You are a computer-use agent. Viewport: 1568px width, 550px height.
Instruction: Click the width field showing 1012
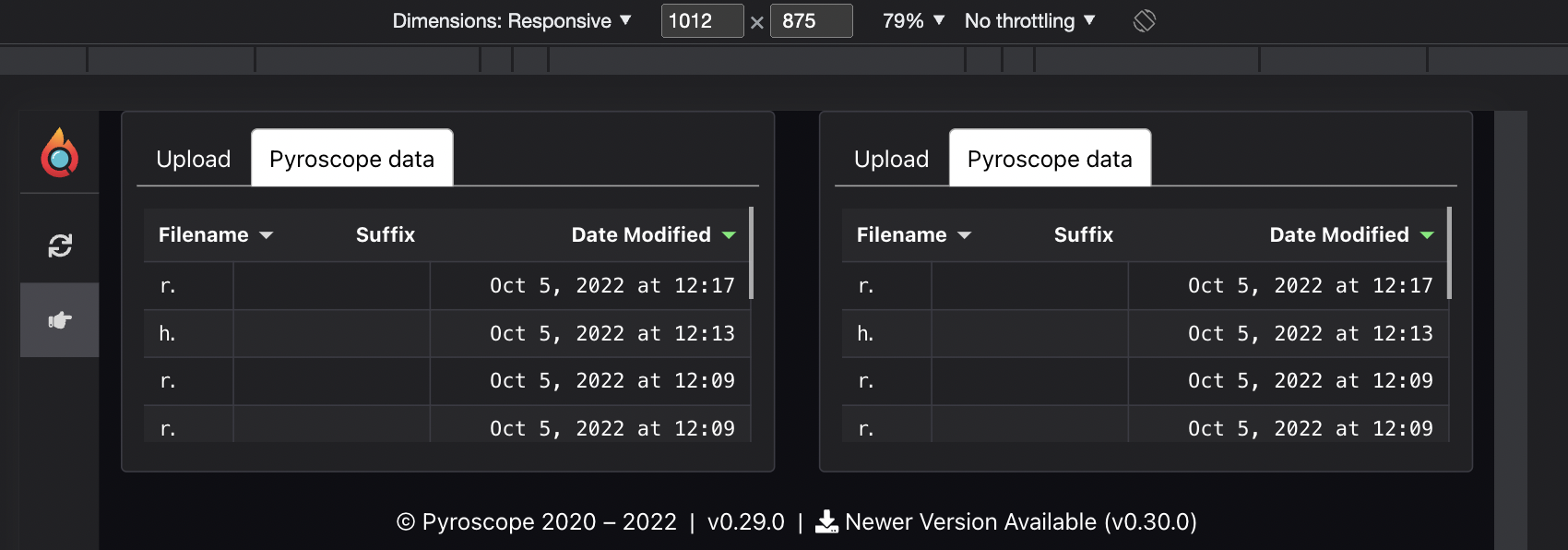[x=702, y=20]
